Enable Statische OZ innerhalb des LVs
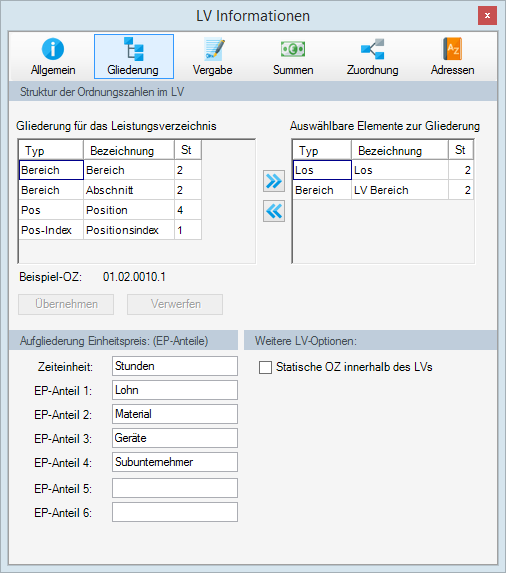Image resolution: width=506 pixels, height=573 pixels. (265, 367)
